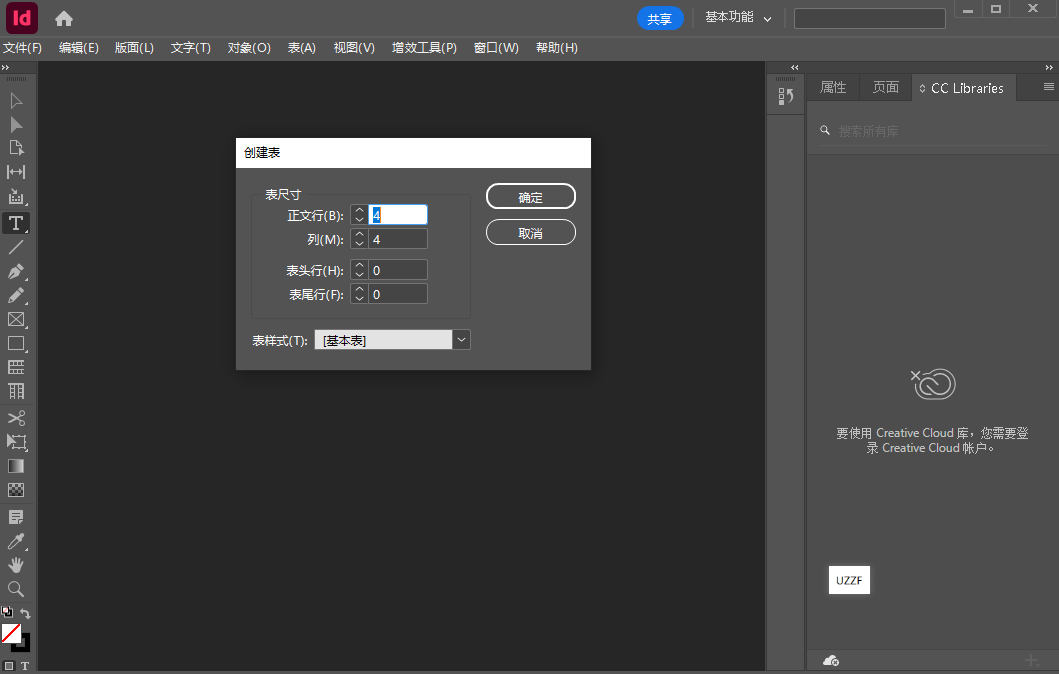Open the 对象(O) menu
The width and height of the screenshot is (1059, 674).
click(249, 48)
